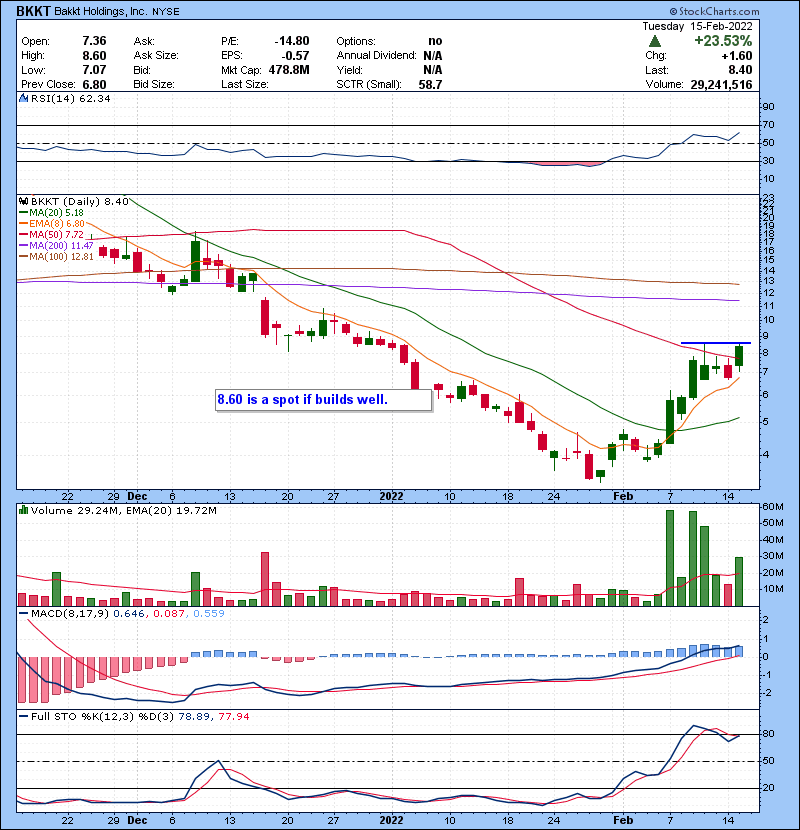Select the stochastic %D value 77.94

coord(233,717)
